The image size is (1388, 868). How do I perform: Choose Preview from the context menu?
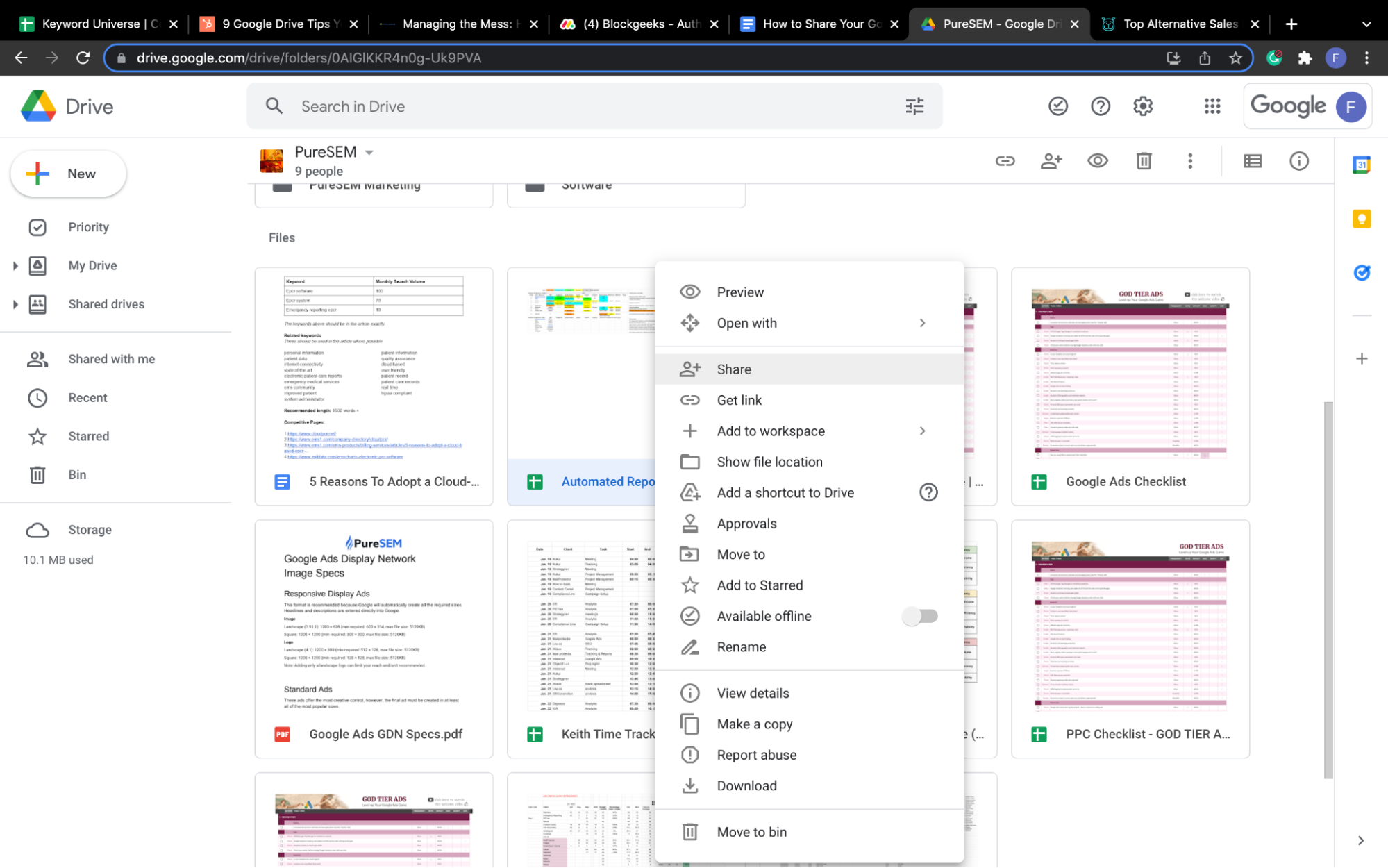click(809, 292)
